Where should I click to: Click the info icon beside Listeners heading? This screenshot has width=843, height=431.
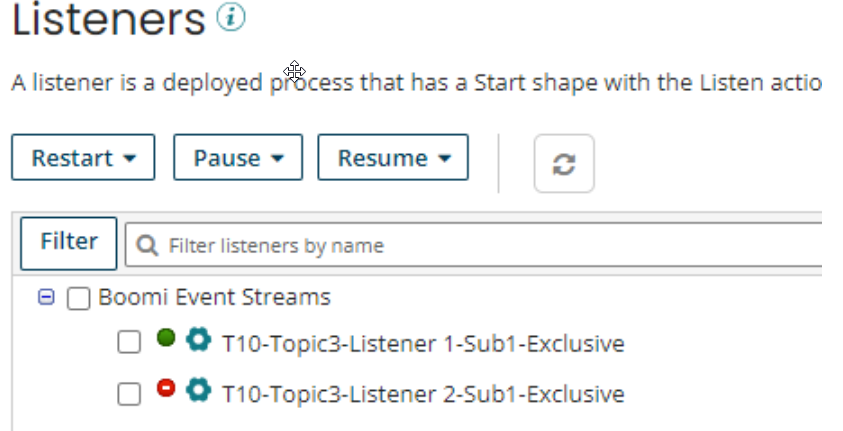click(x=231, y=18)
